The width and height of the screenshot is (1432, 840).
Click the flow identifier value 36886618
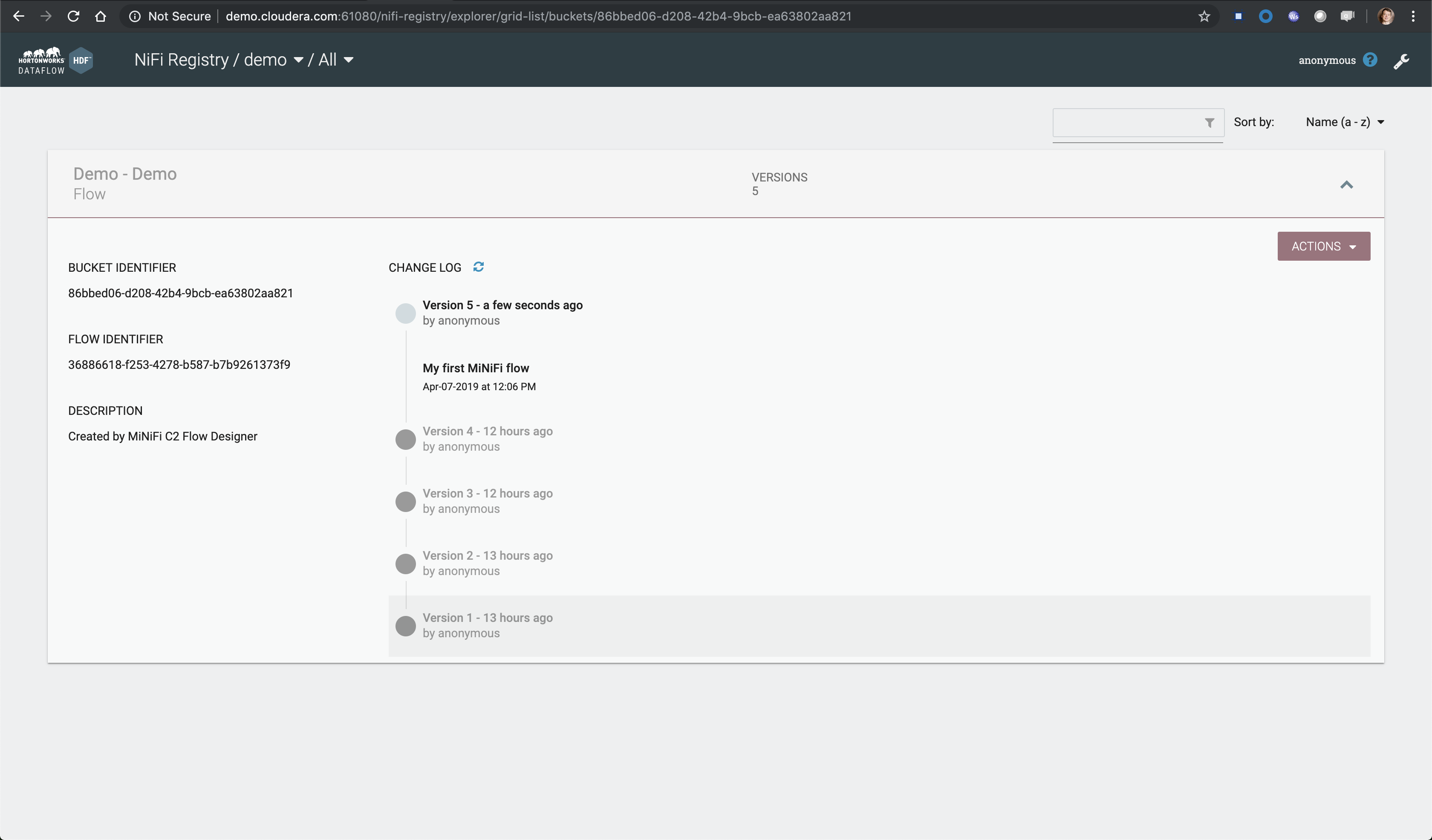179,365
